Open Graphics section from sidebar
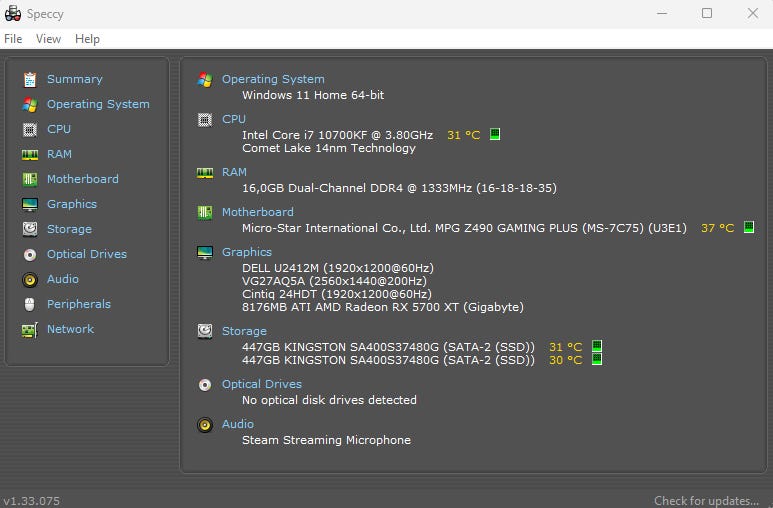Image resolution: width=773 pixels, height=508 pixels. (x=72, y=204)
